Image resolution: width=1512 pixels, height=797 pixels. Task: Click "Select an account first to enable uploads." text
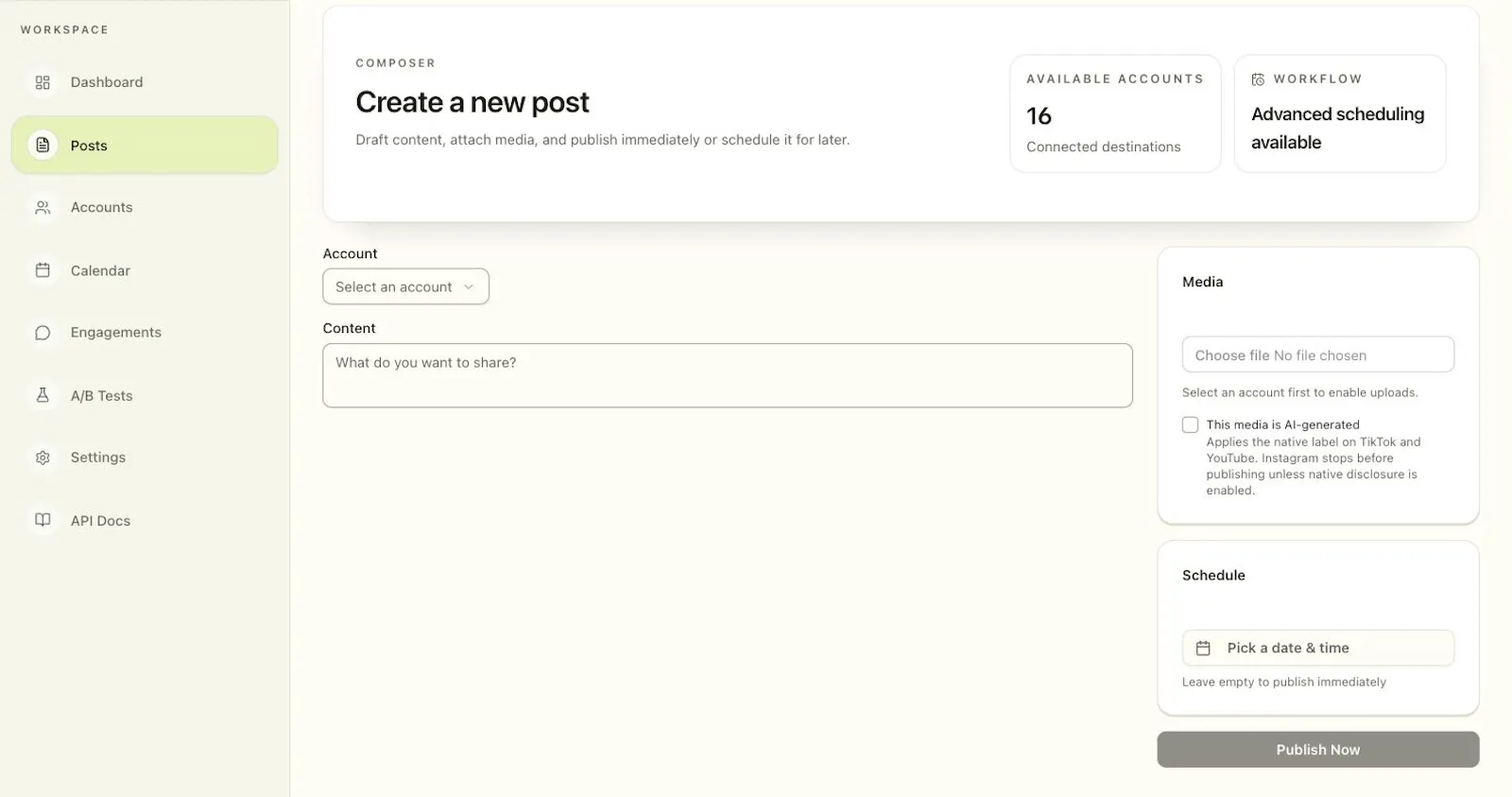(1299, 392)
